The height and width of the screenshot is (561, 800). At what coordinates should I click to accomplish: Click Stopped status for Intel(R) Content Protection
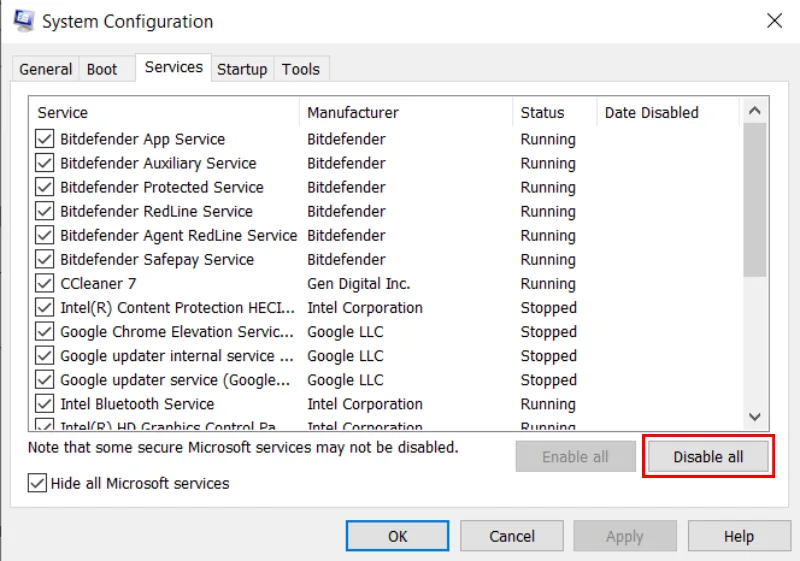tap(548, 308)
